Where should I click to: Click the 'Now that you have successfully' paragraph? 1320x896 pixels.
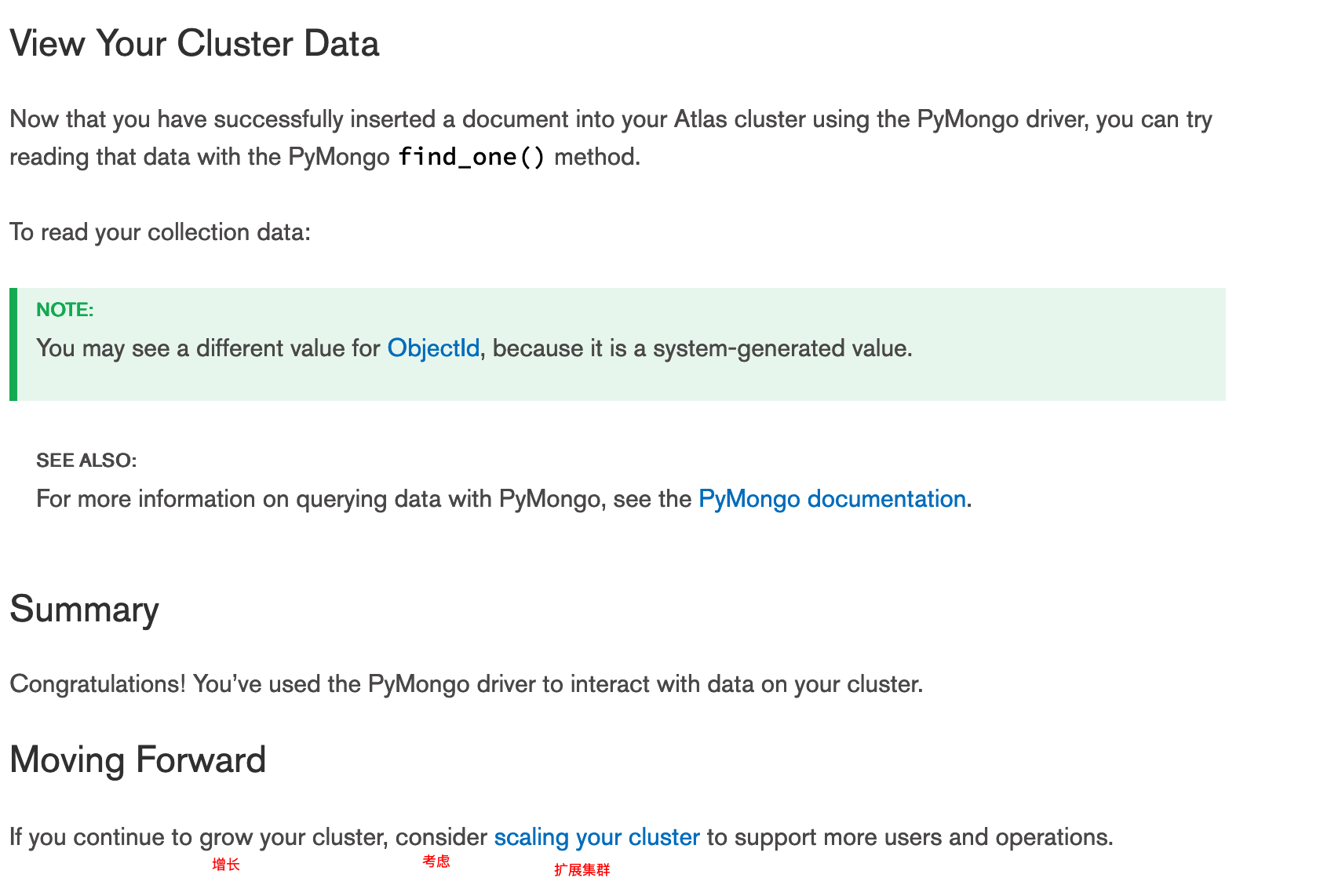pos(611,138)
